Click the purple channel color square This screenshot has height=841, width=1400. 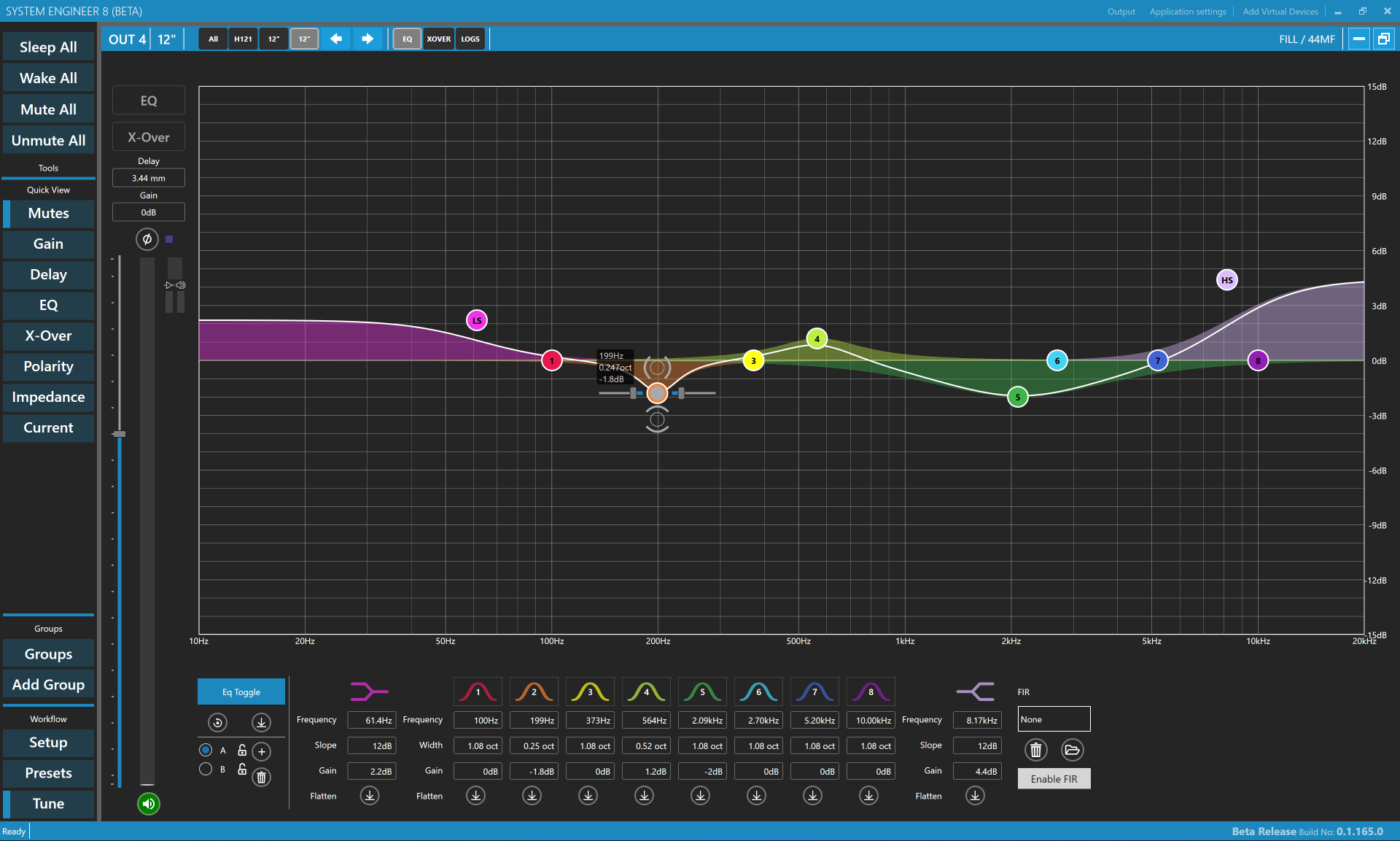pos(169,239)
